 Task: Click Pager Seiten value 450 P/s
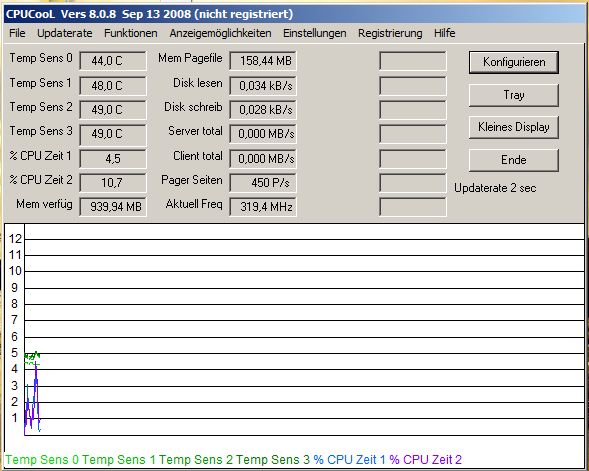tap(263, 183)
